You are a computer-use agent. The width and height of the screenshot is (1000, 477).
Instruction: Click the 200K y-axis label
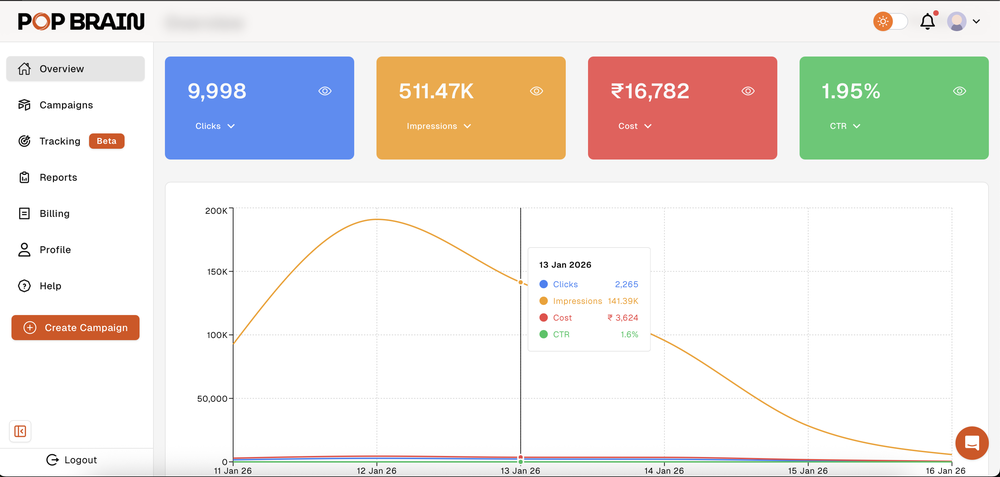(216, 210)
